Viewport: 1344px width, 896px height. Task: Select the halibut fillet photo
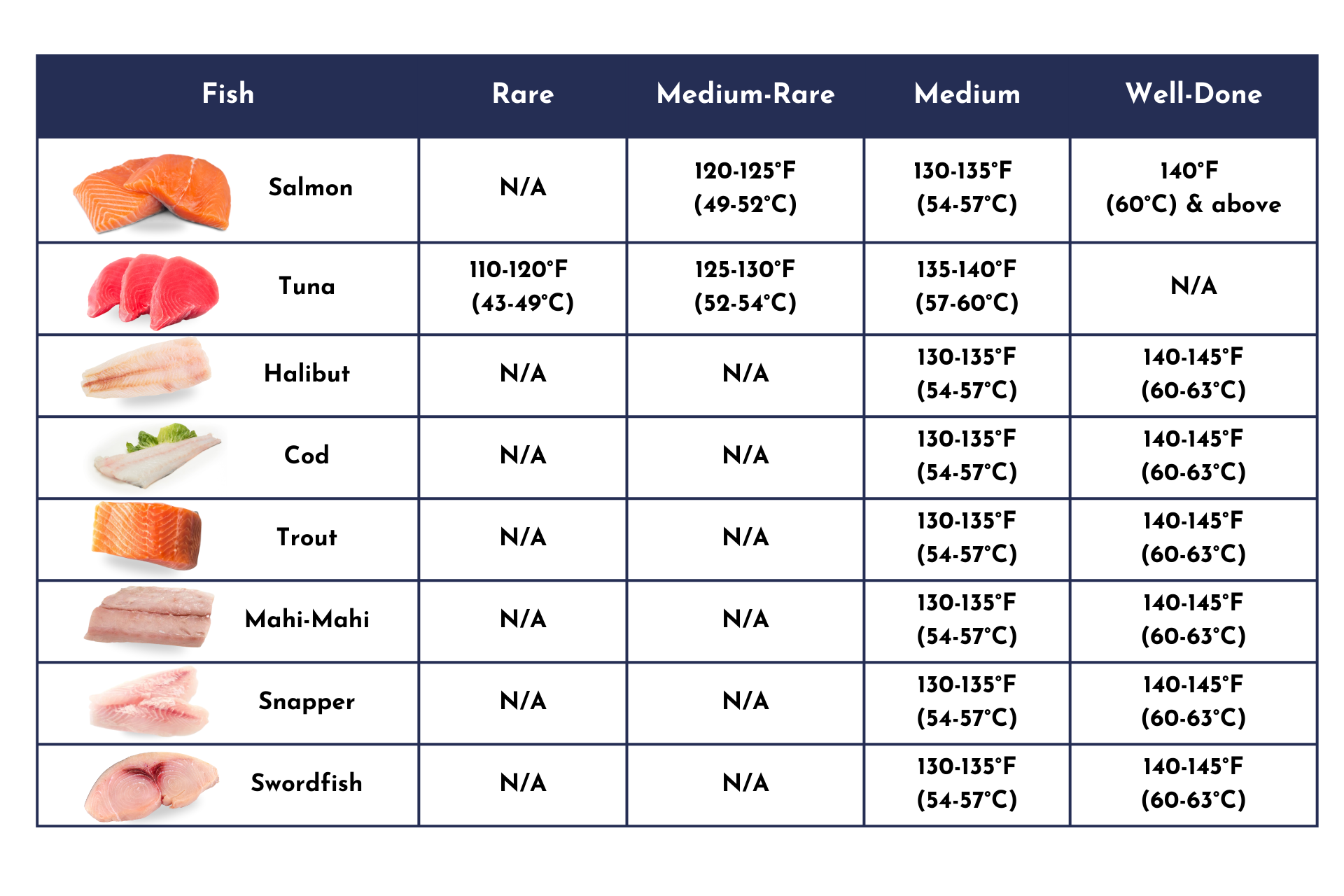pyautogui.click(x=146, y=369)
